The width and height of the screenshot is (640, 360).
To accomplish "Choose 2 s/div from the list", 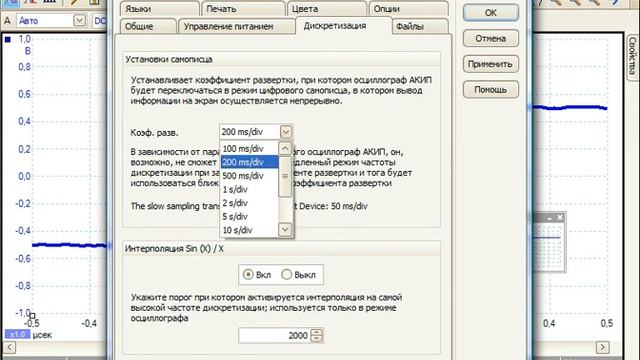I will point(249,203).
